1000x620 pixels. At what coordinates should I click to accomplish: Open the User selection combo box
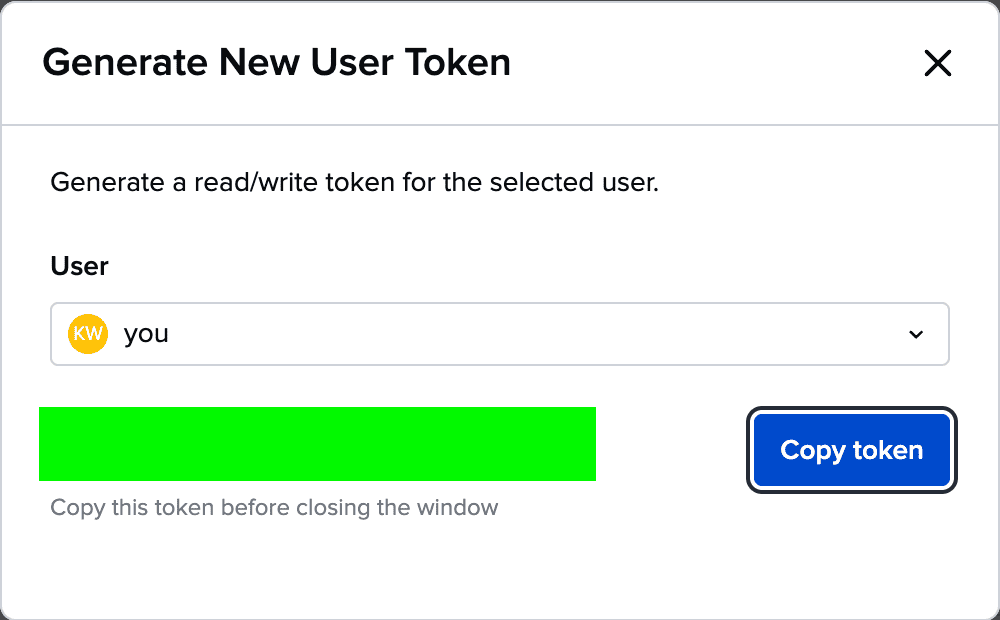tap(500, 334)
